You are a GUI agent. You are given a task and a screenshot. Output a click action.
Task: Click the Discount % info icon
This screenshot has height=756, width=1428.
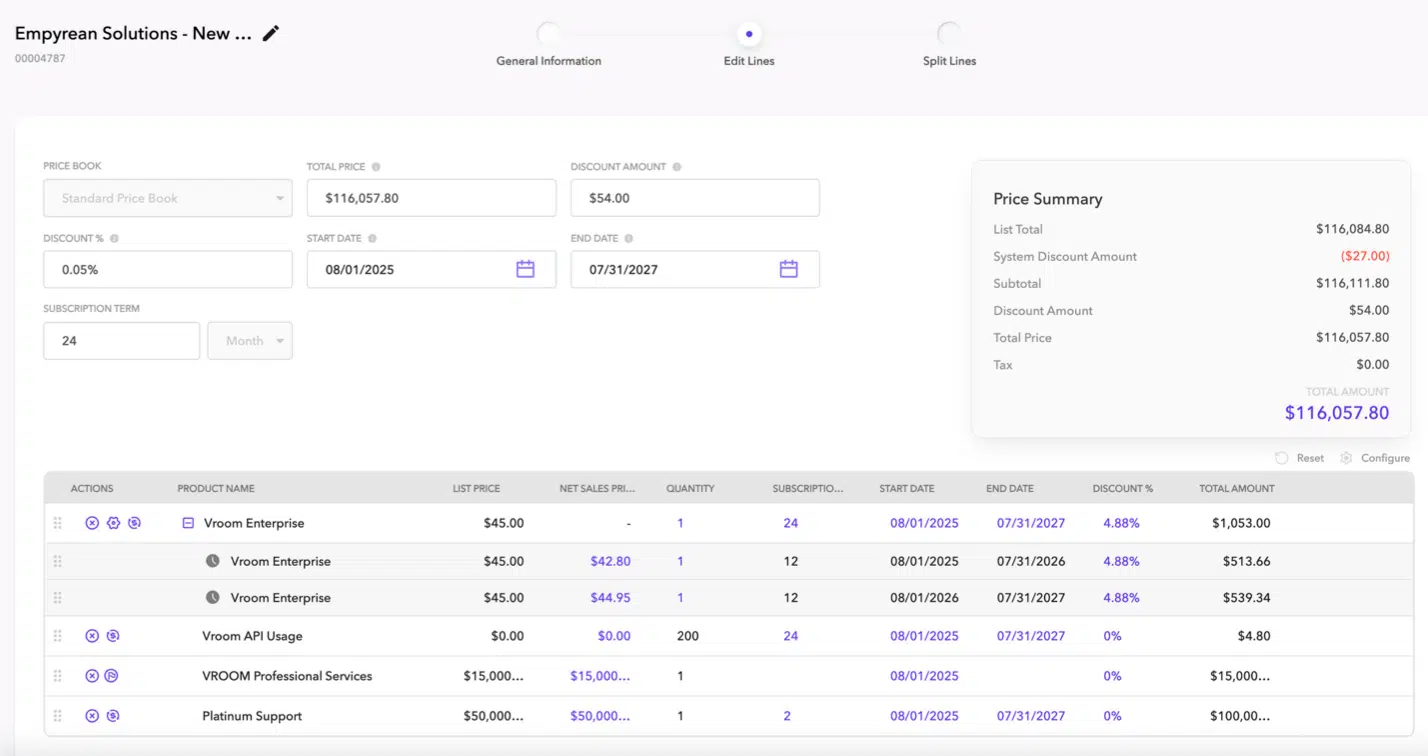114,239
